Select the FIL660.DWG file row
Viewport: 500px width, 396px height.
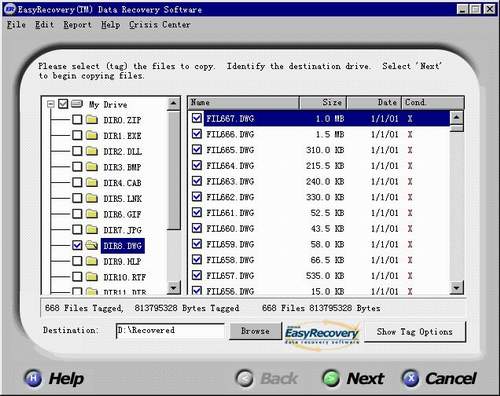[x=319, y=228]
